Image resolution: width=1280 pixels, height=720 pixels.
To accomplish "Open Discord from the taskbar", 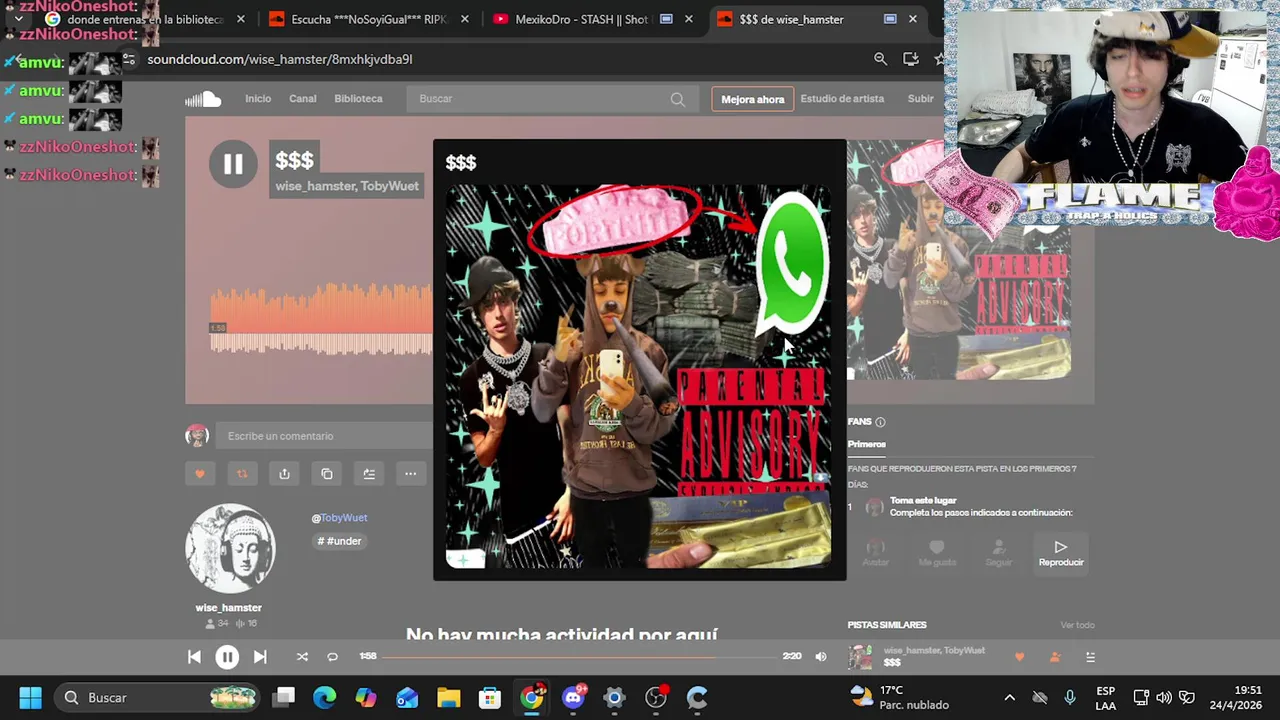I will point(573,697).
